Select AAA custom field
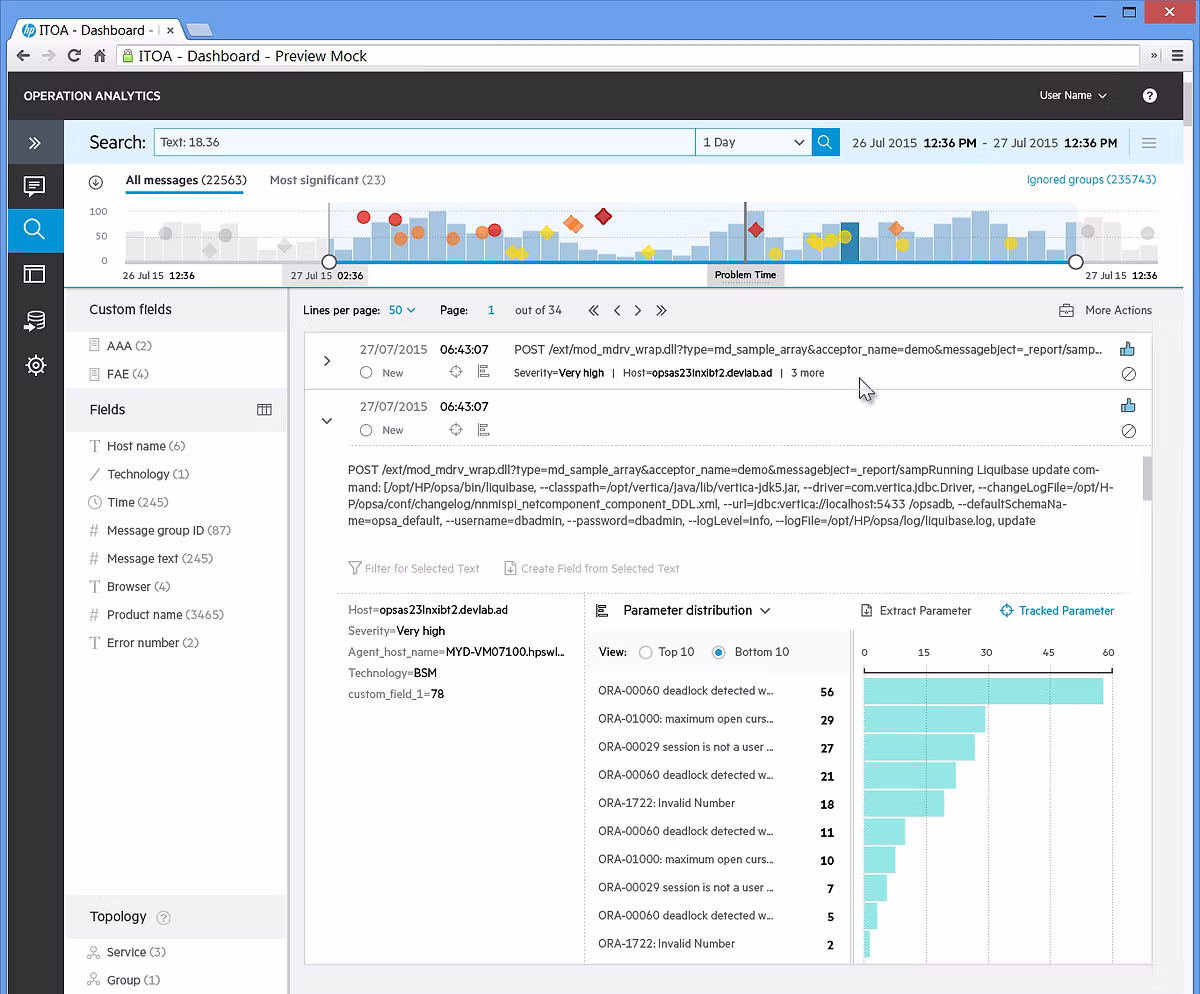Screen dimensions: 1200x994 [x=121, y=346]
